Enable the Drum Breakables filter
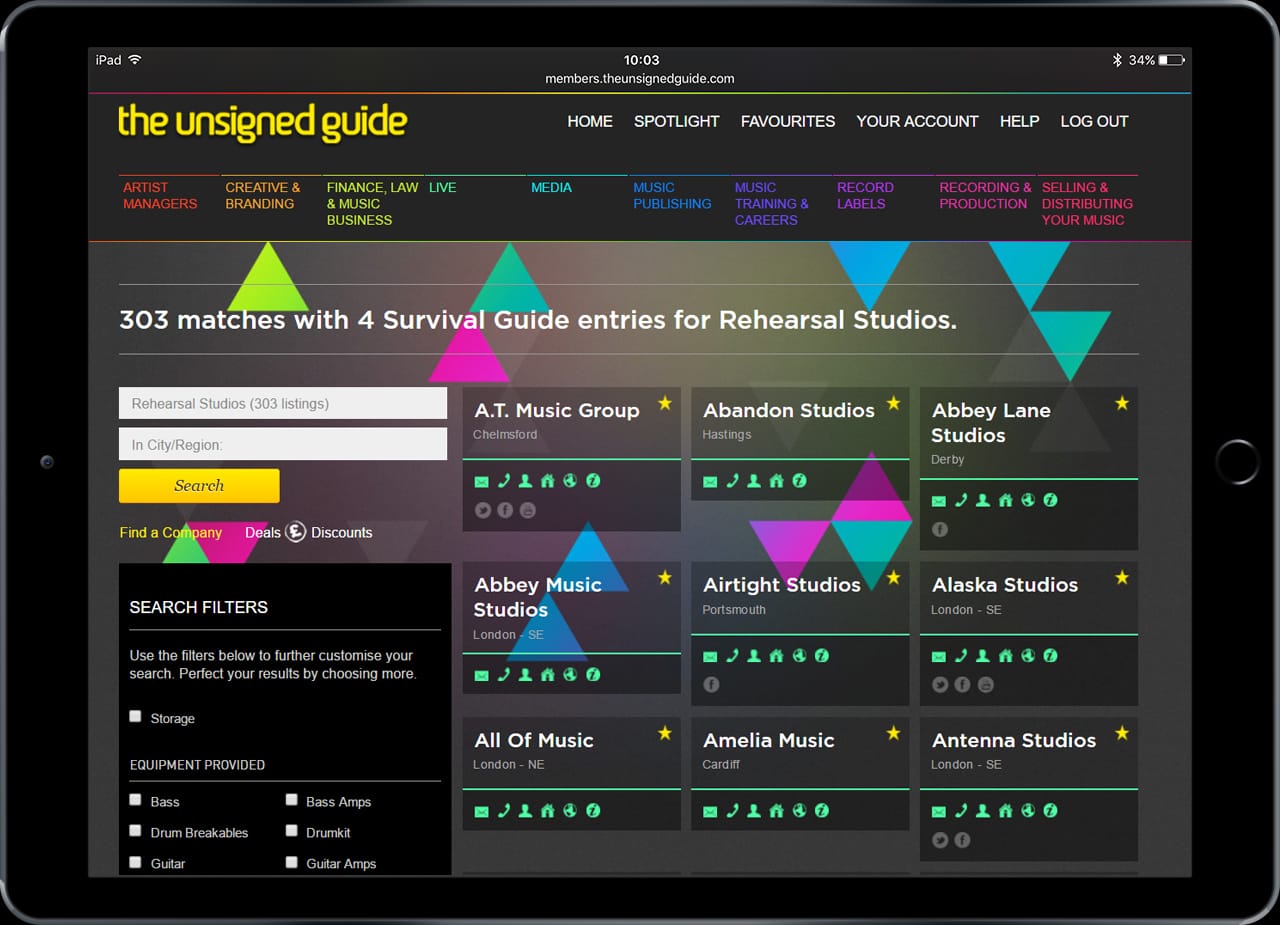 tap(136, 830)
